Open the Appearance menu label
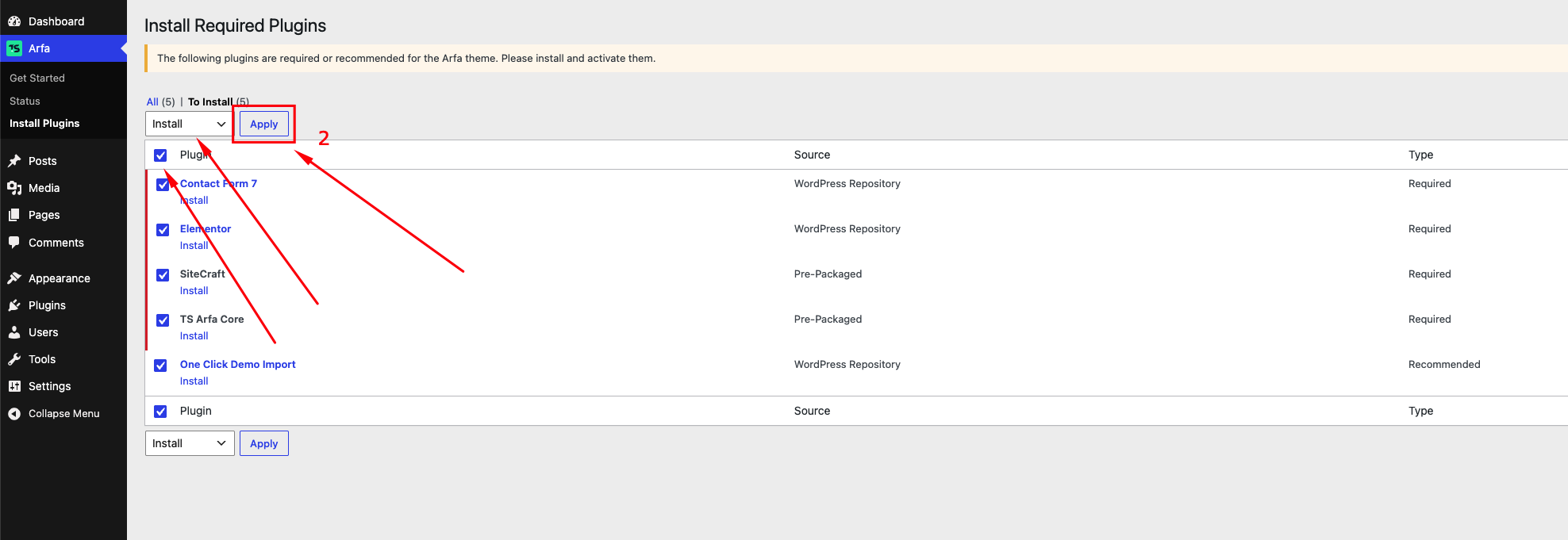The width and height of the screenshot is (1568, 540). 60,278
